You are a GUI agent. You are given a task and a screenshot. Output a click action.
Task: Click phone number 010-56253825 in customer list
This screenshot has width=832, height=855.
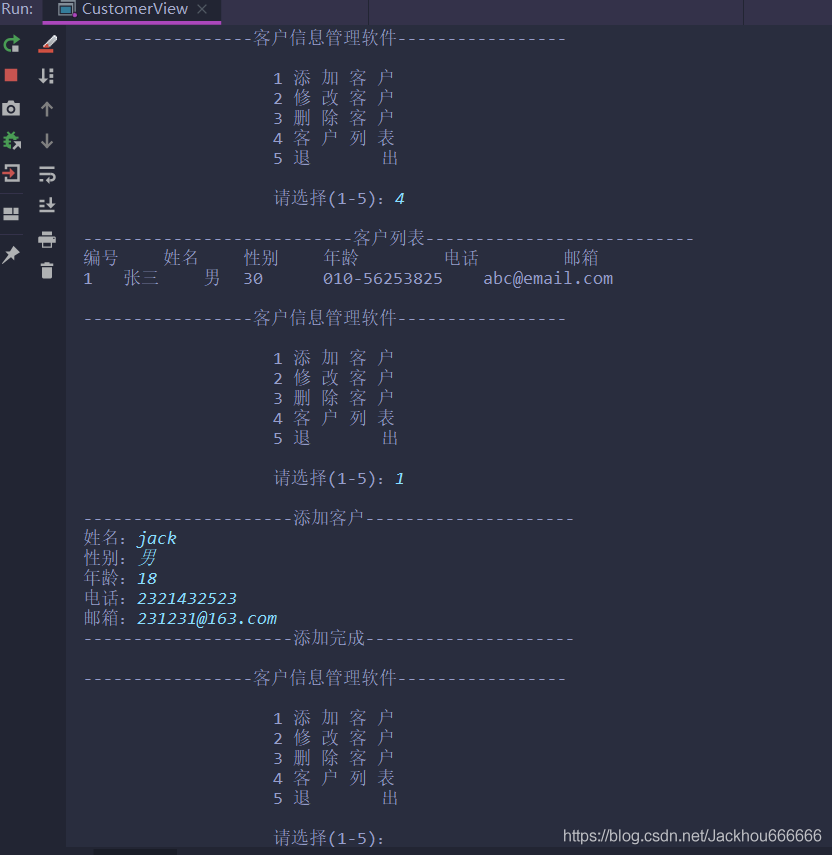tap(382, 279)
